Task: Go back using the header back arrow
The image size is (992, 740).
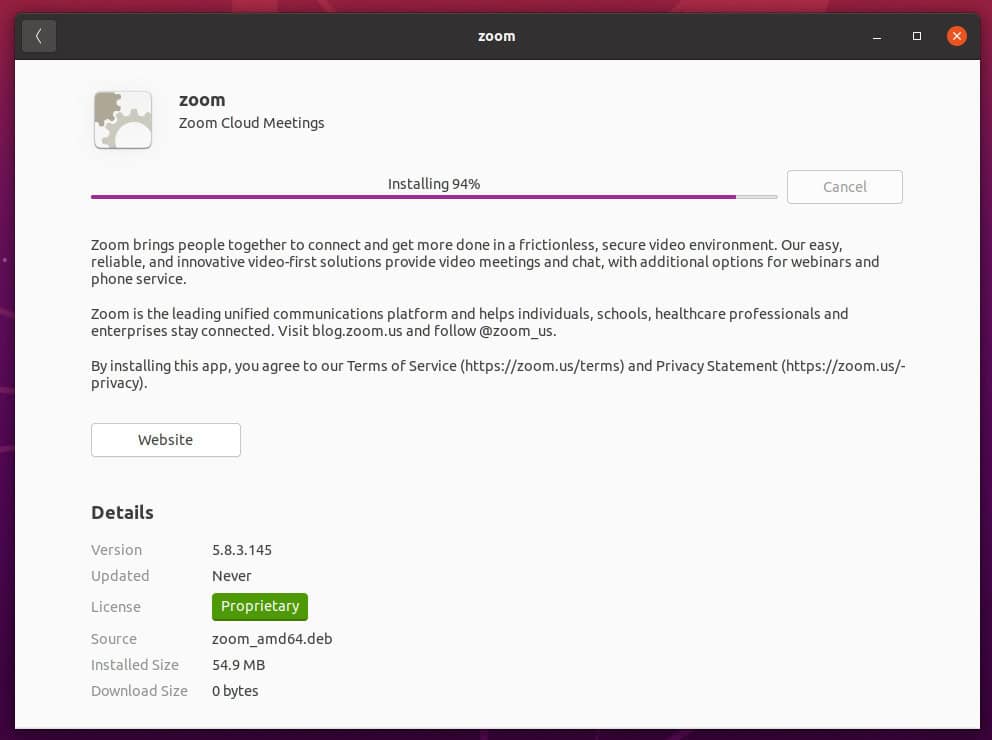Action: [39, 36]
